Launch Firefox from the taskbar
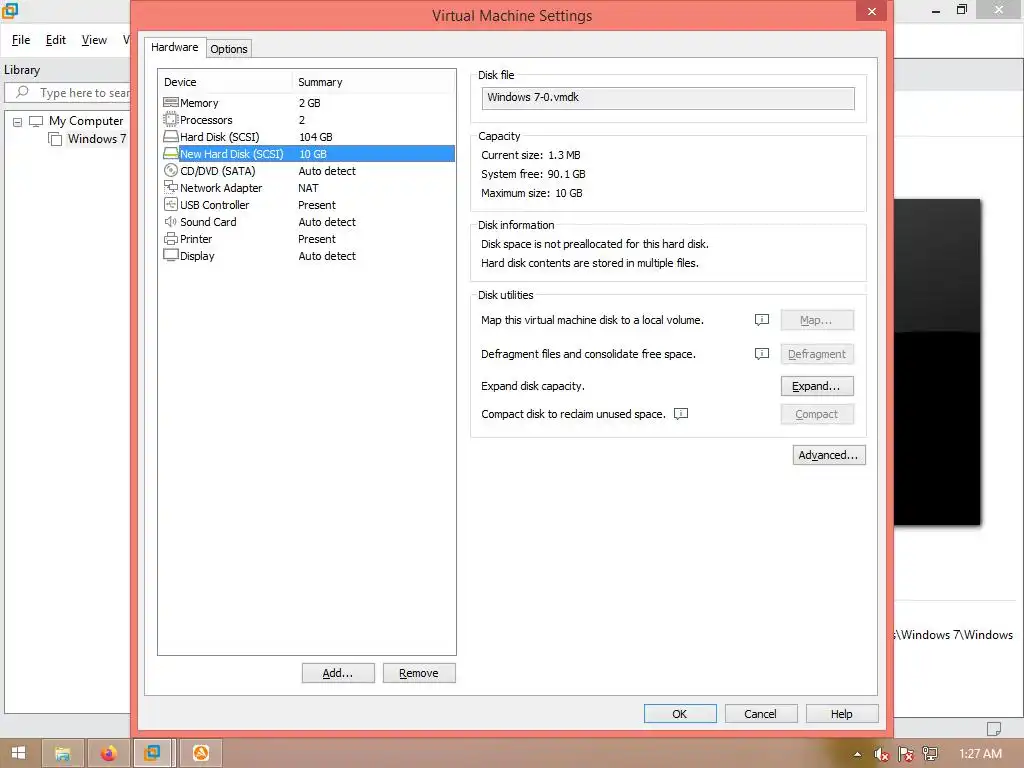 tap(108, 753)
